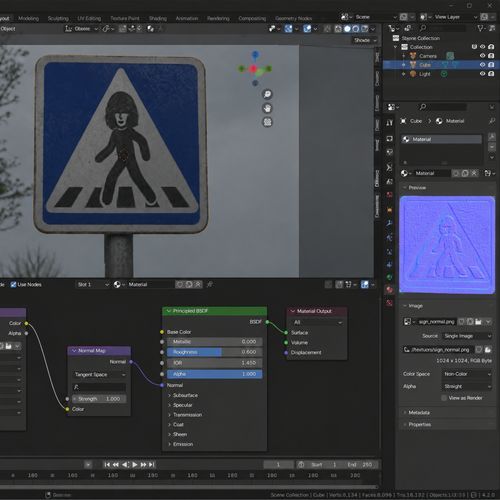
Task: Open the Source Single Image dropdown
Action: point(467,336)
